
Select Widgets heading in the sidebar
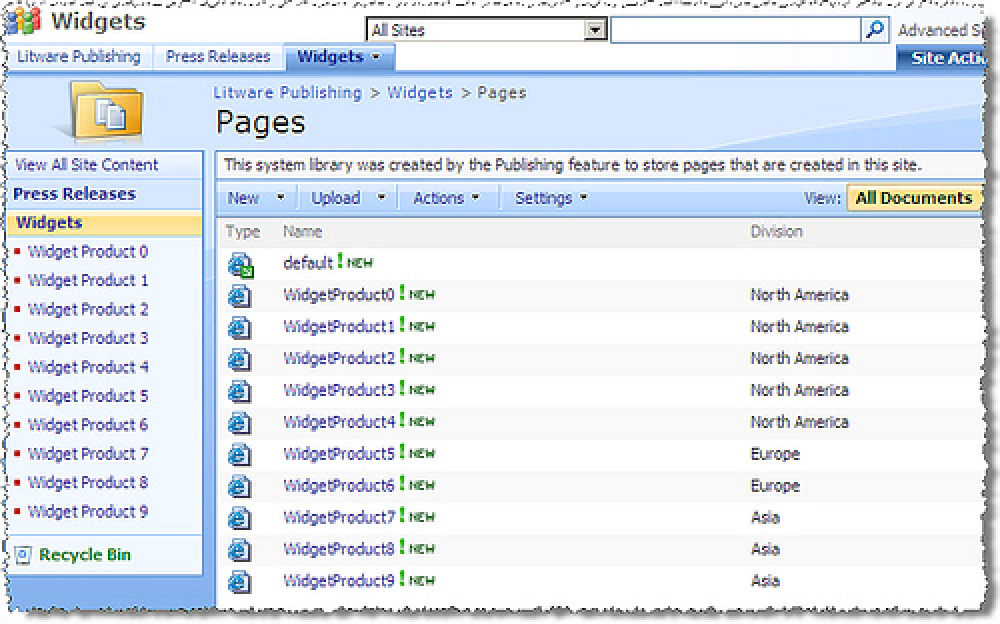click(x=49, y=223)
